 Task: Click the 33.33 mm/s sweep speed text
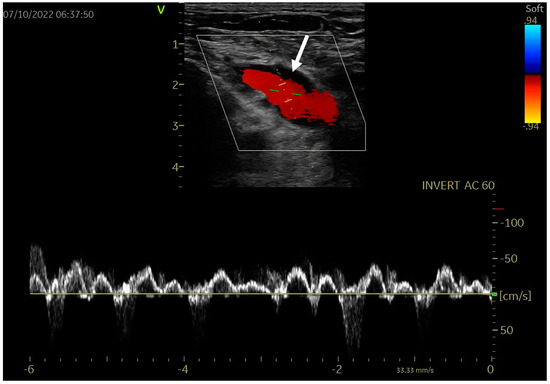click(415, 370)
